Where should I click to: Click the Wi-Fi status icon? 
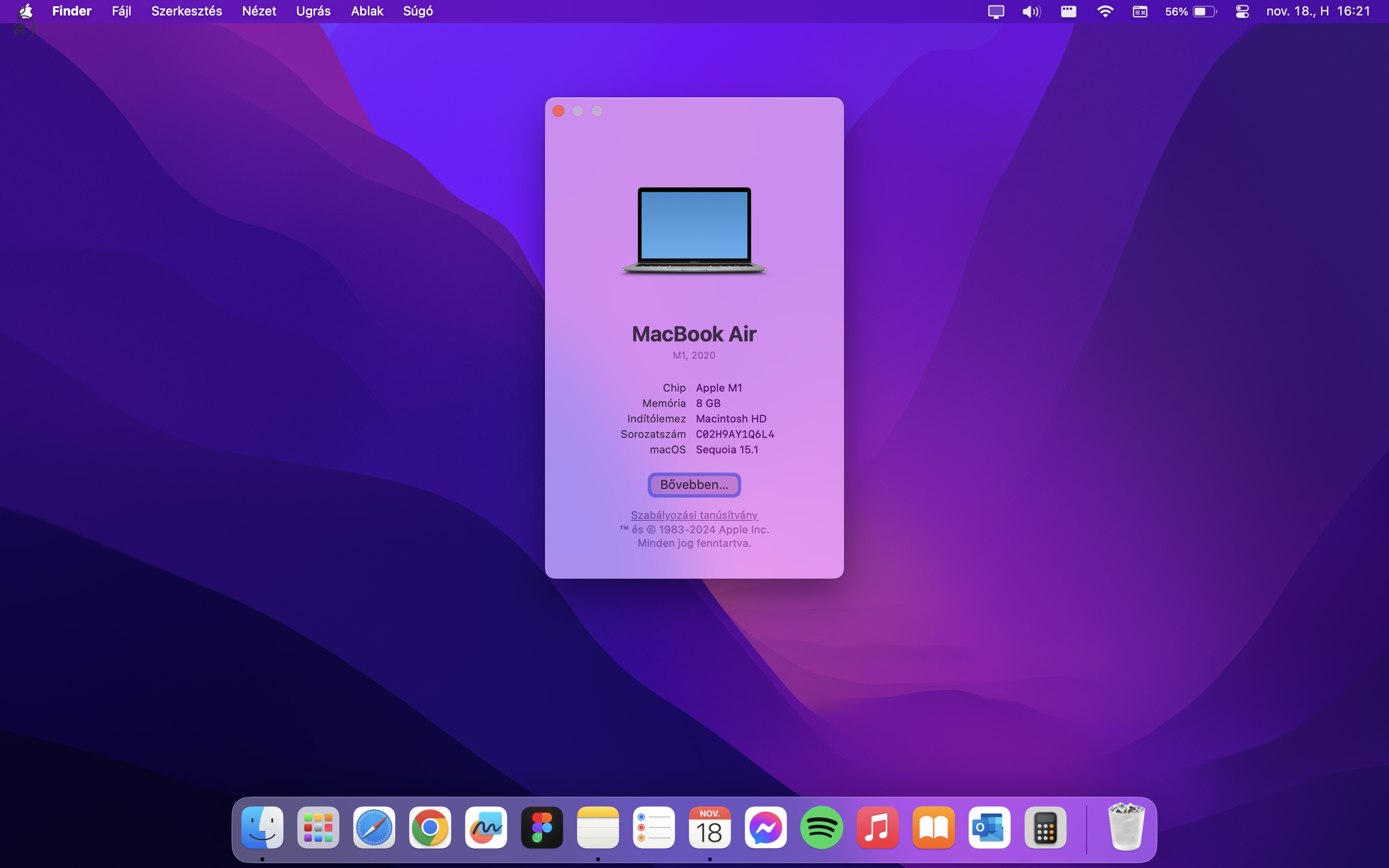(x=1105, y=12)
